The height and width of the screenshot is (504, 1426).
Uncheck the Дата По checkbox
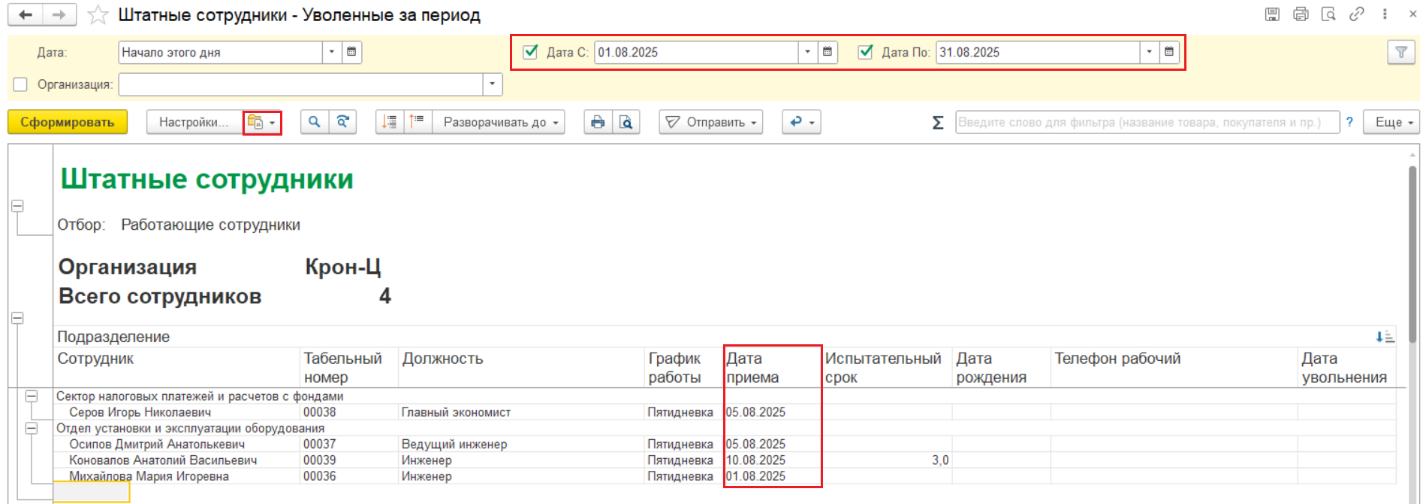tap(866, 52)
